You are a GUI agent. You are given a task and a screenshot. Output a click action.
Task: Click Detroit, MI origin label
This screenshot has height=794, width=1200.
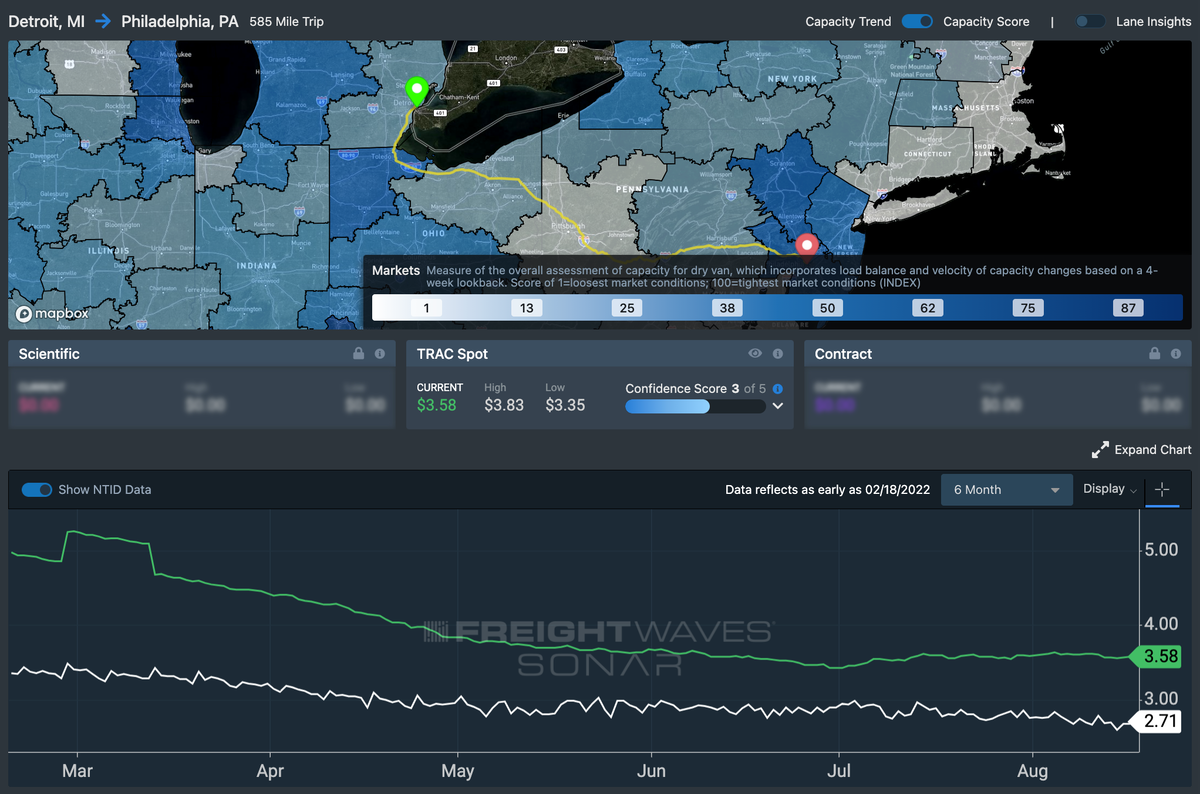tap(48, 21)
